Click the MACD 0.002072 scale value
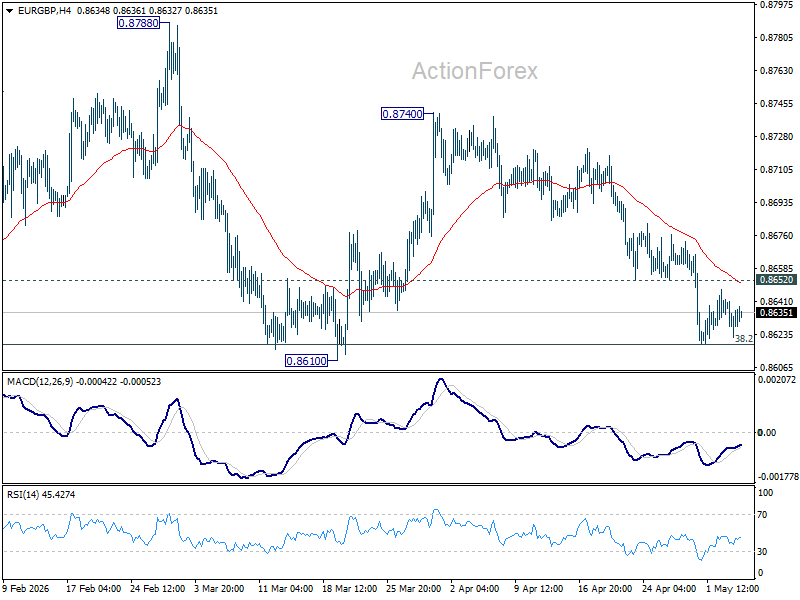Viewport: 800px width, 600px height. coord(777,380)
